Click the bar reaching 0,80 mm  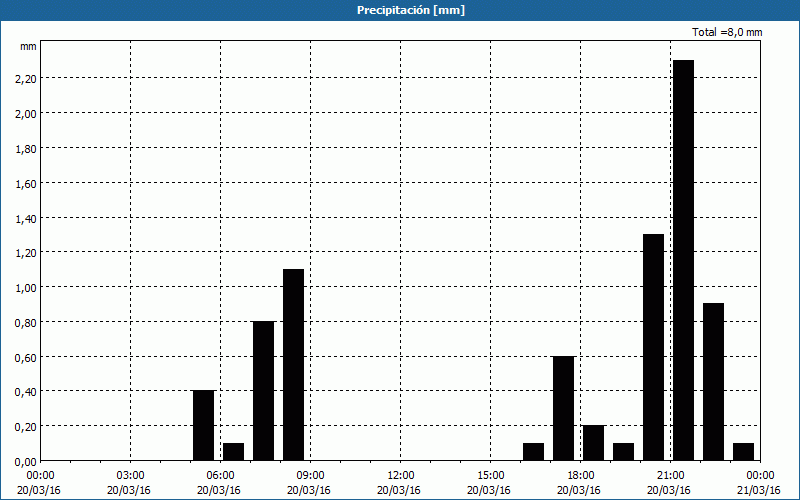point(263,391)
